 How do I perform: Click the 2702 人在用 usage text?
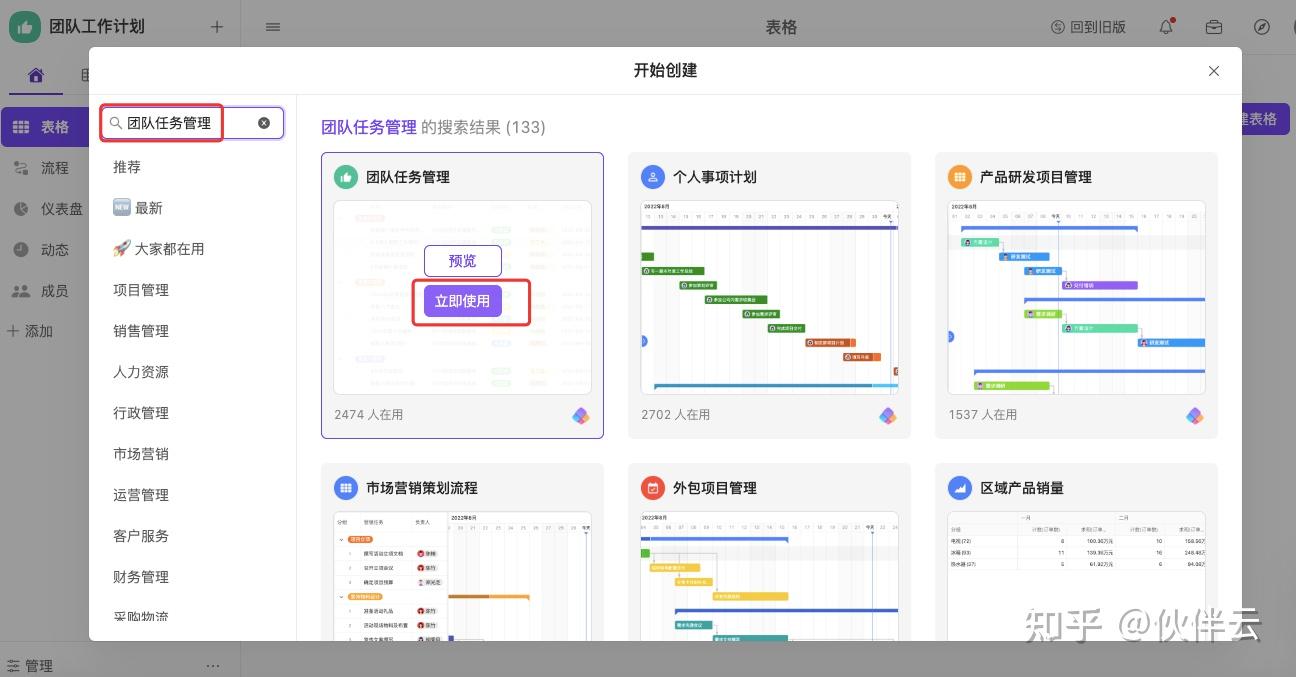[x=676, y=414]
